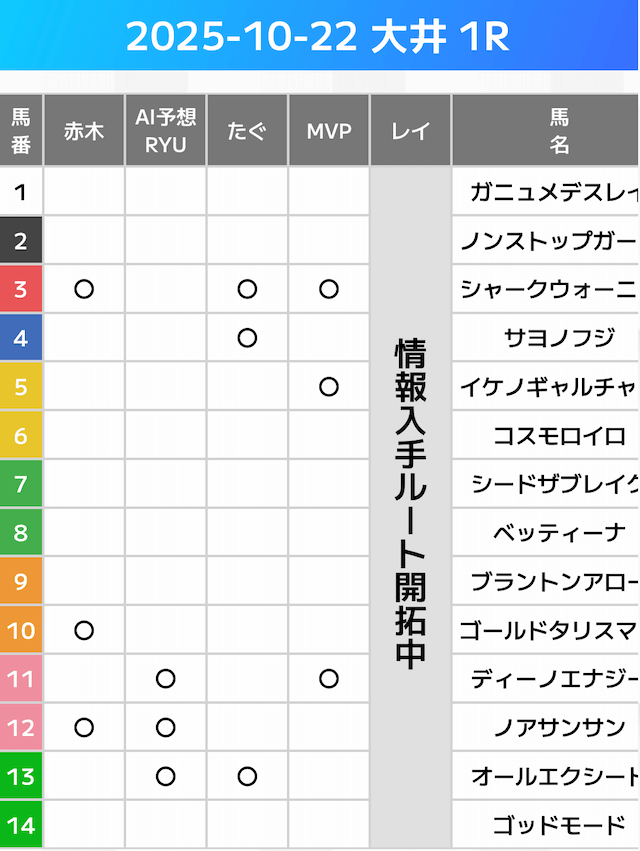Click the MVP circle mark for horse 5

pyautogui.click(x=328, y=387)
